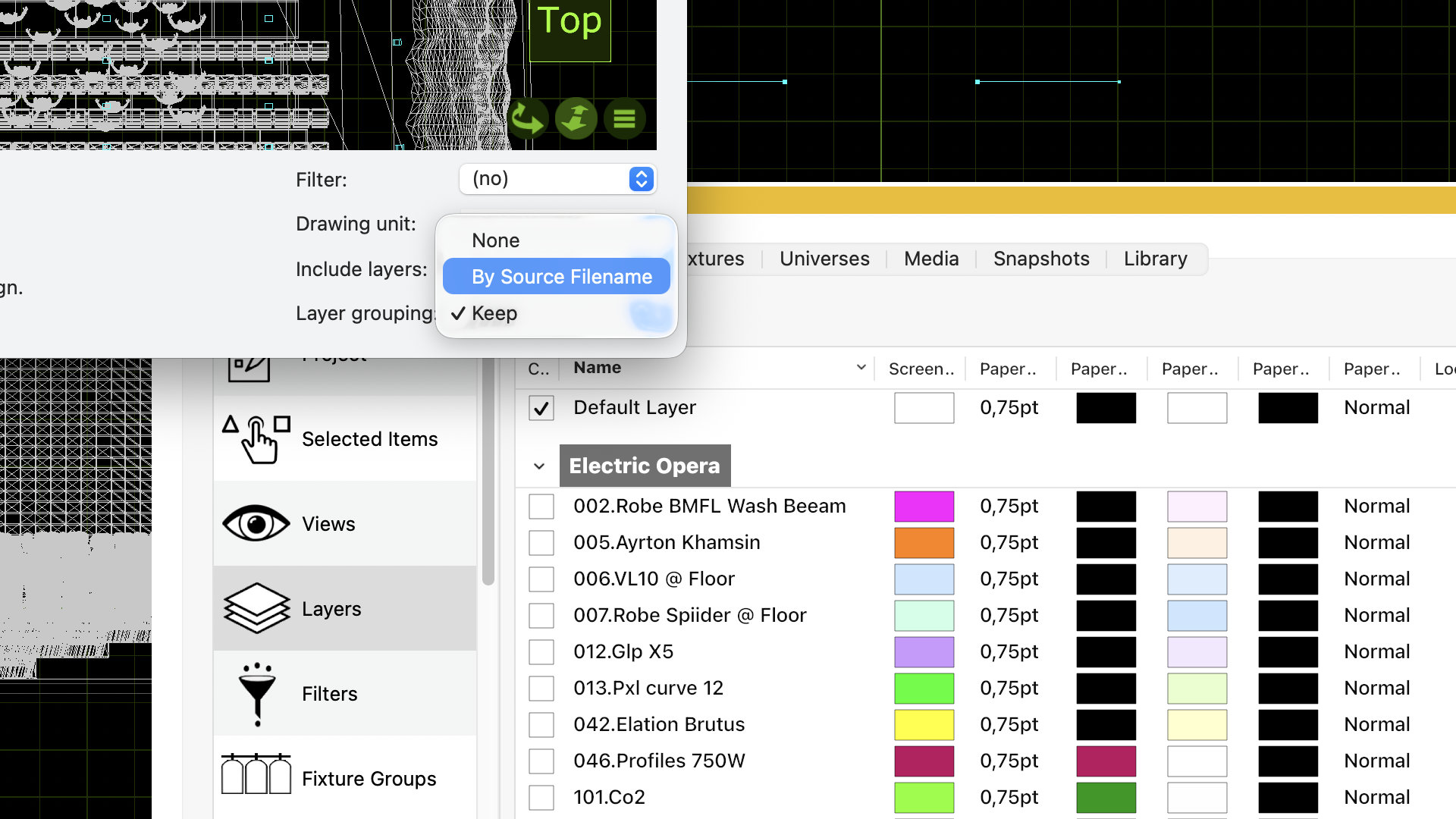This screenshot has height=819, width=1456.
Task: Open the Filters funnel icon
Action: coord(256,693)
